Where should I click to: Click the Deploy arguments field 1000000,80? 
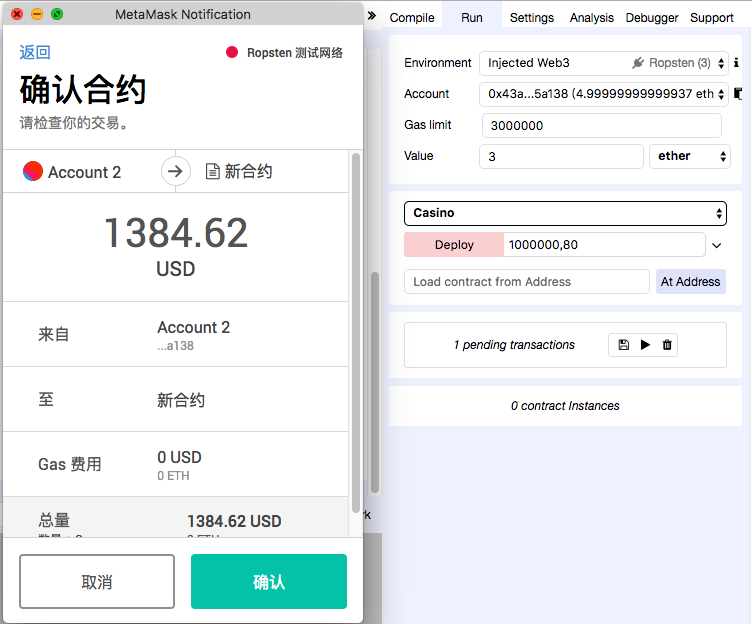click(604, 245)
